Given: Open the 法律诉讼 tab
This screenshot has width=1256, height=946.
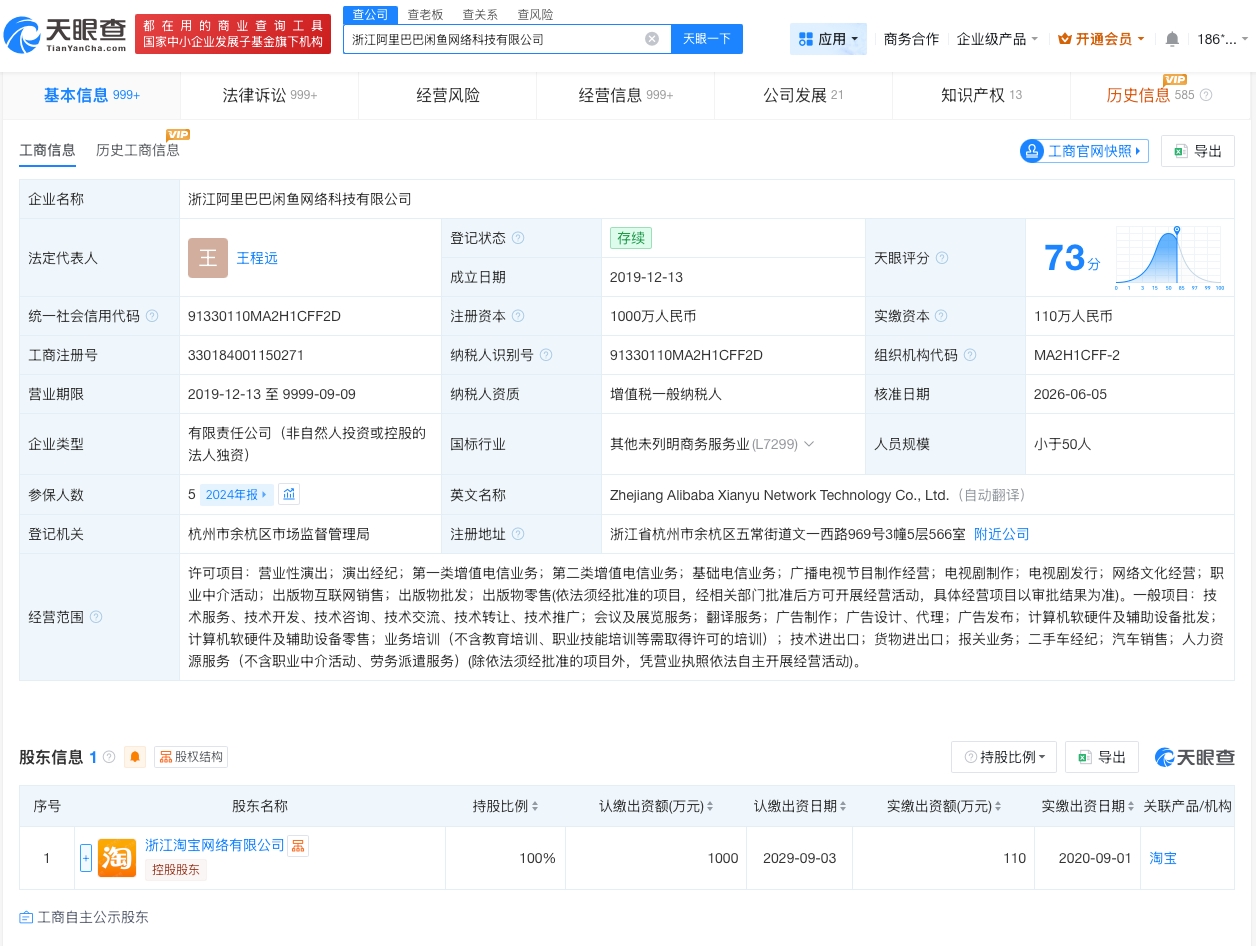Looking at the screenshot, I should [270, 96].
